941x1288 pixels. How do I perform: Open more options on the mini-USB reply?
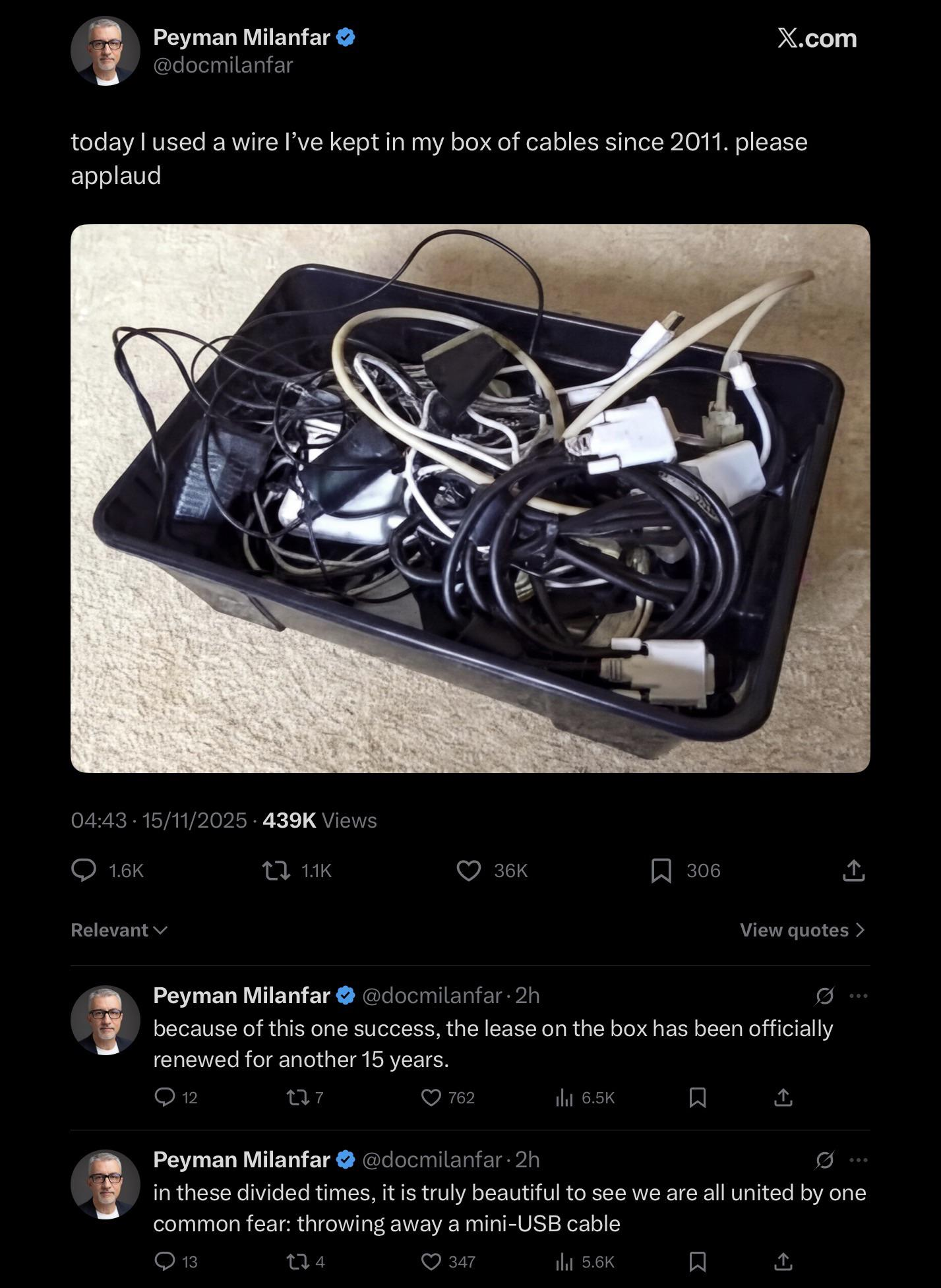[x=859, y=1159]
